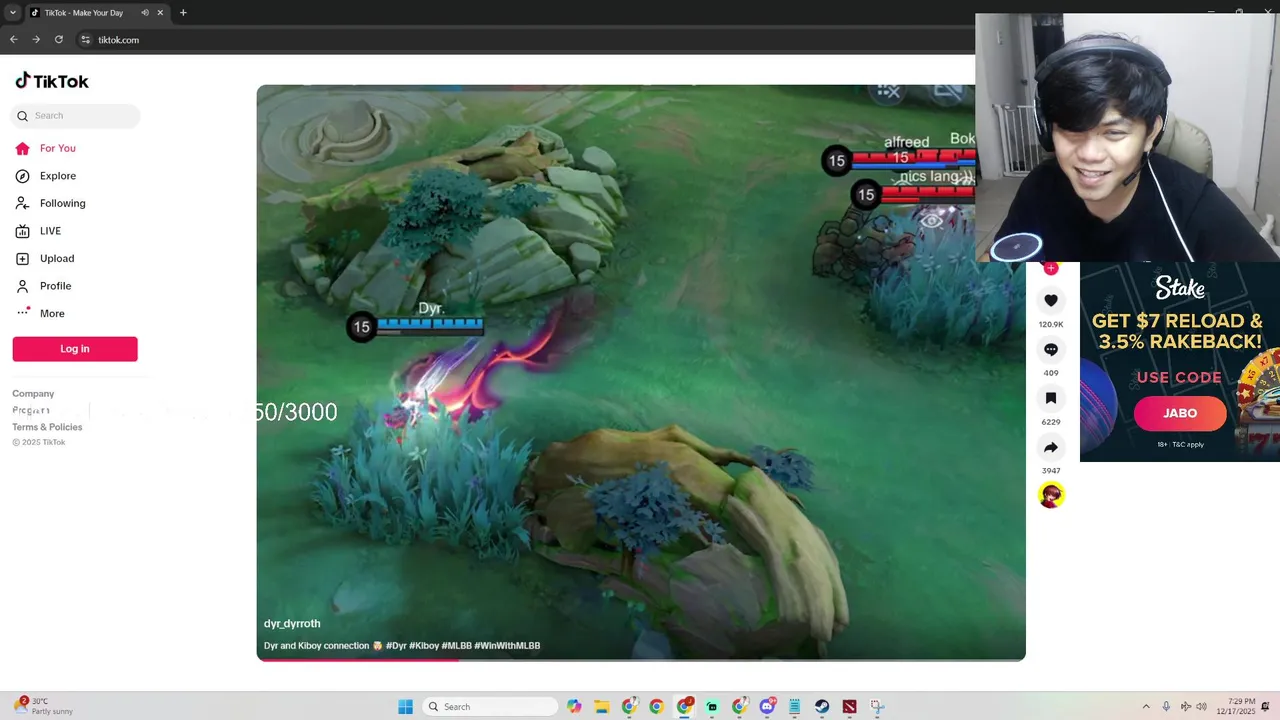Open the spinning sound disc avatar

[x=1051, y=495]
